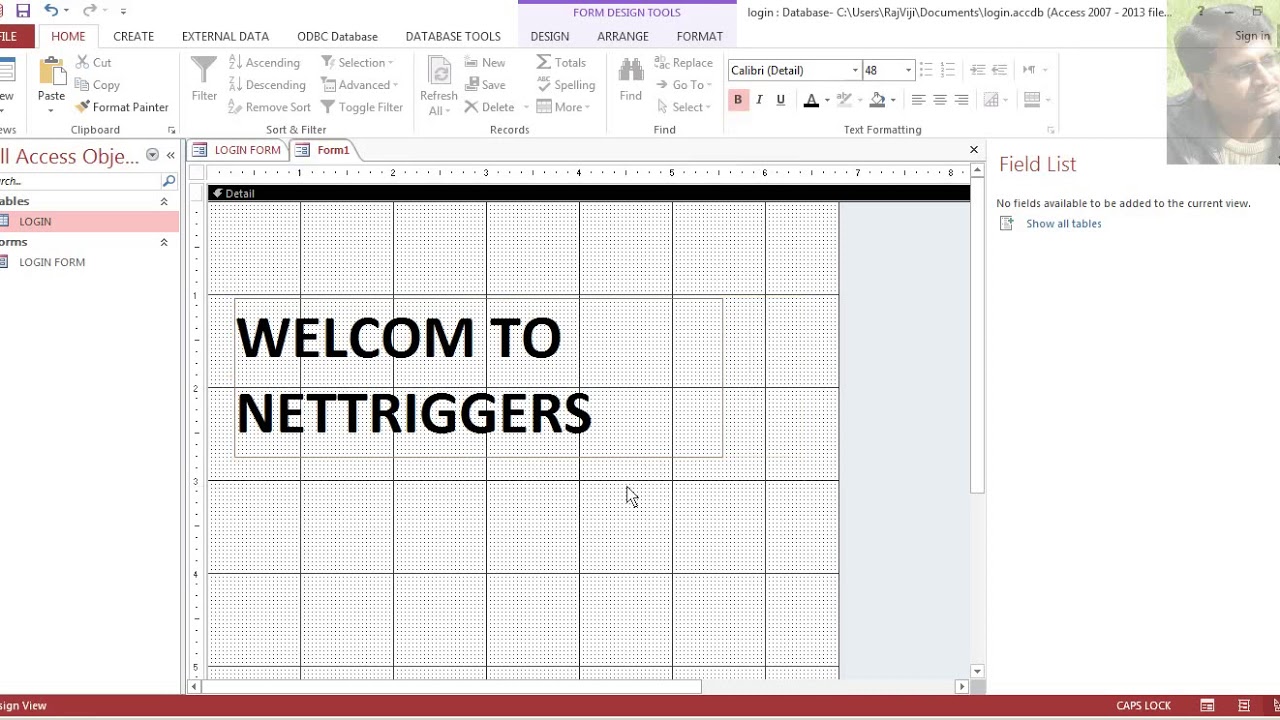The image size is (1280, 720).
Task: Open the font size 48 dropdown
Action: [908, 70]
